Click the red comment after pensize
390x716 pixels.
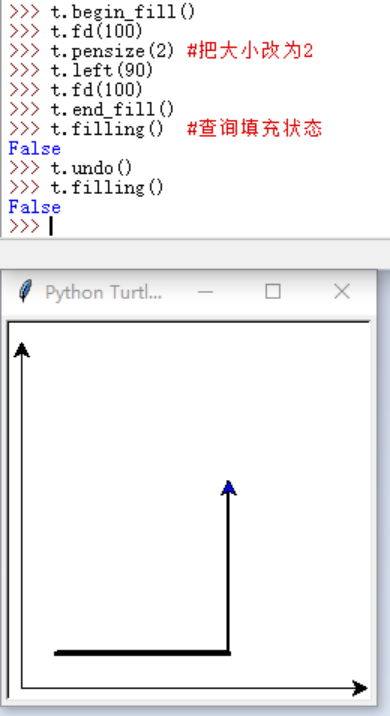pyautogui.click(x=250, y=51)
